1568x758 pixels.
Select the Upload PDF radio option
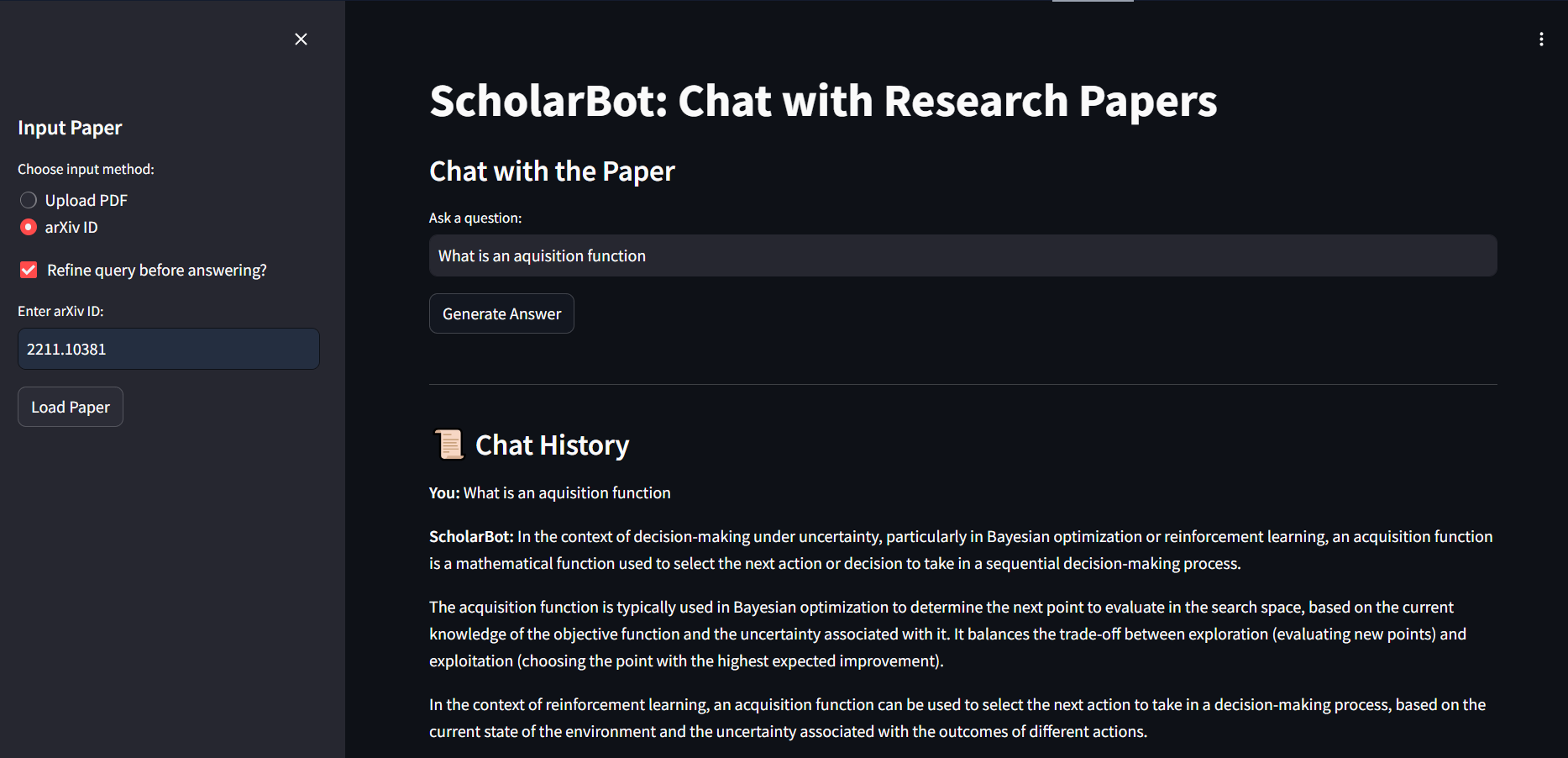29,200
